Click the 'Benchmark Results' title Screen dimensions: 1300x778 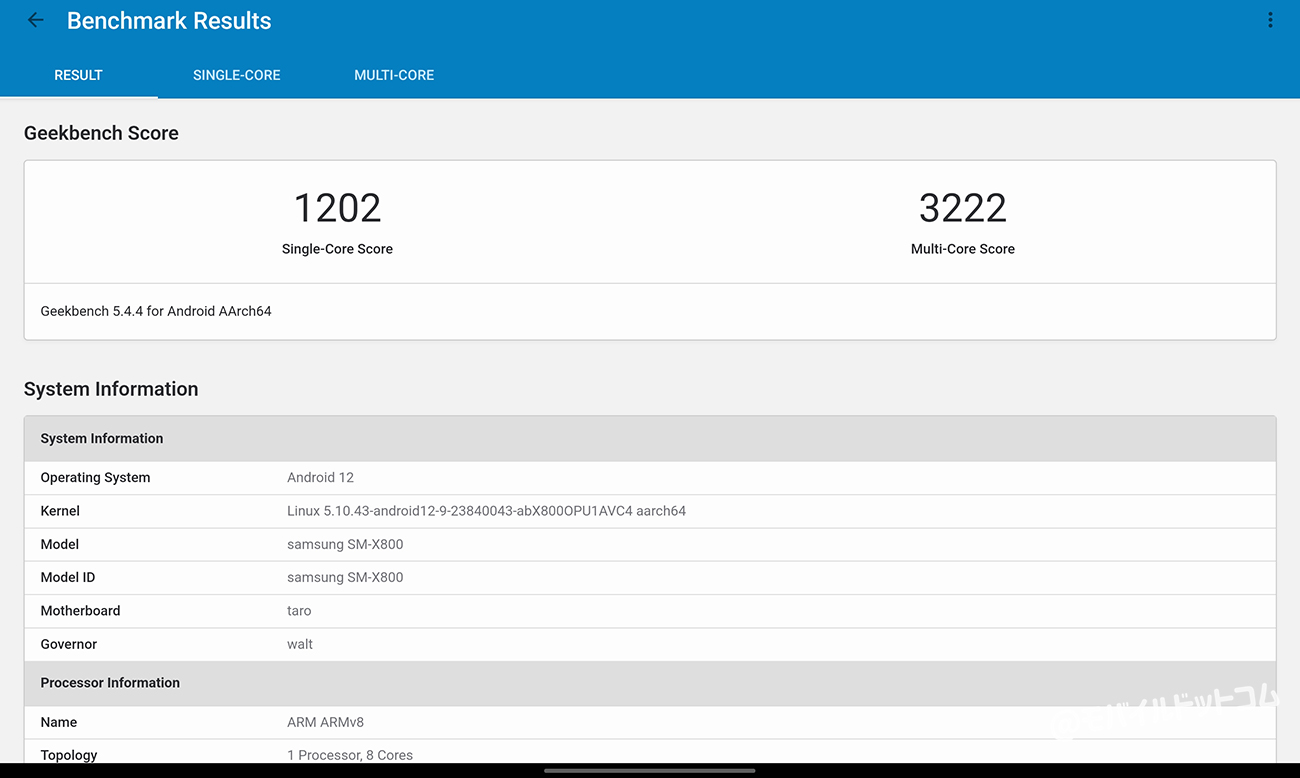[x=169, y=21]
